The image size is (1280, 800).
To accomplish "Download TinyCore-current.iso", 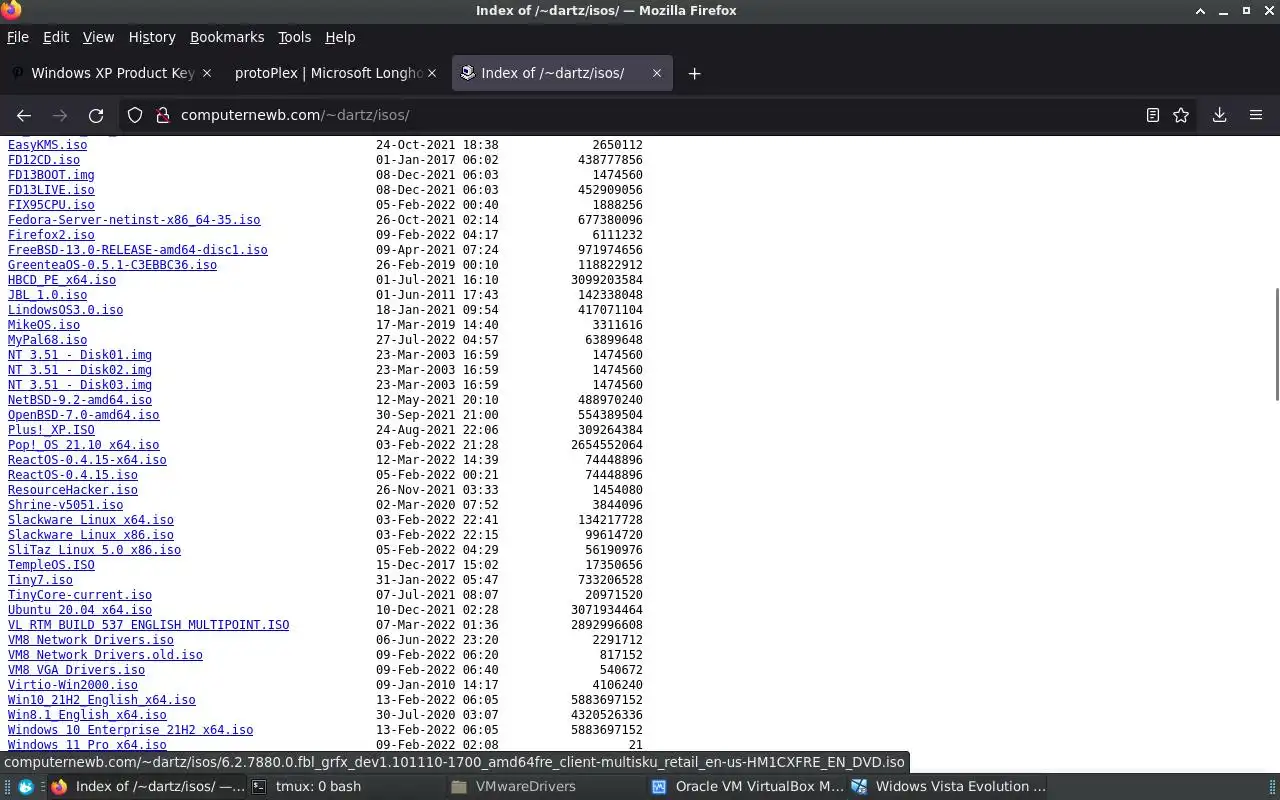I will click(80, 595).
